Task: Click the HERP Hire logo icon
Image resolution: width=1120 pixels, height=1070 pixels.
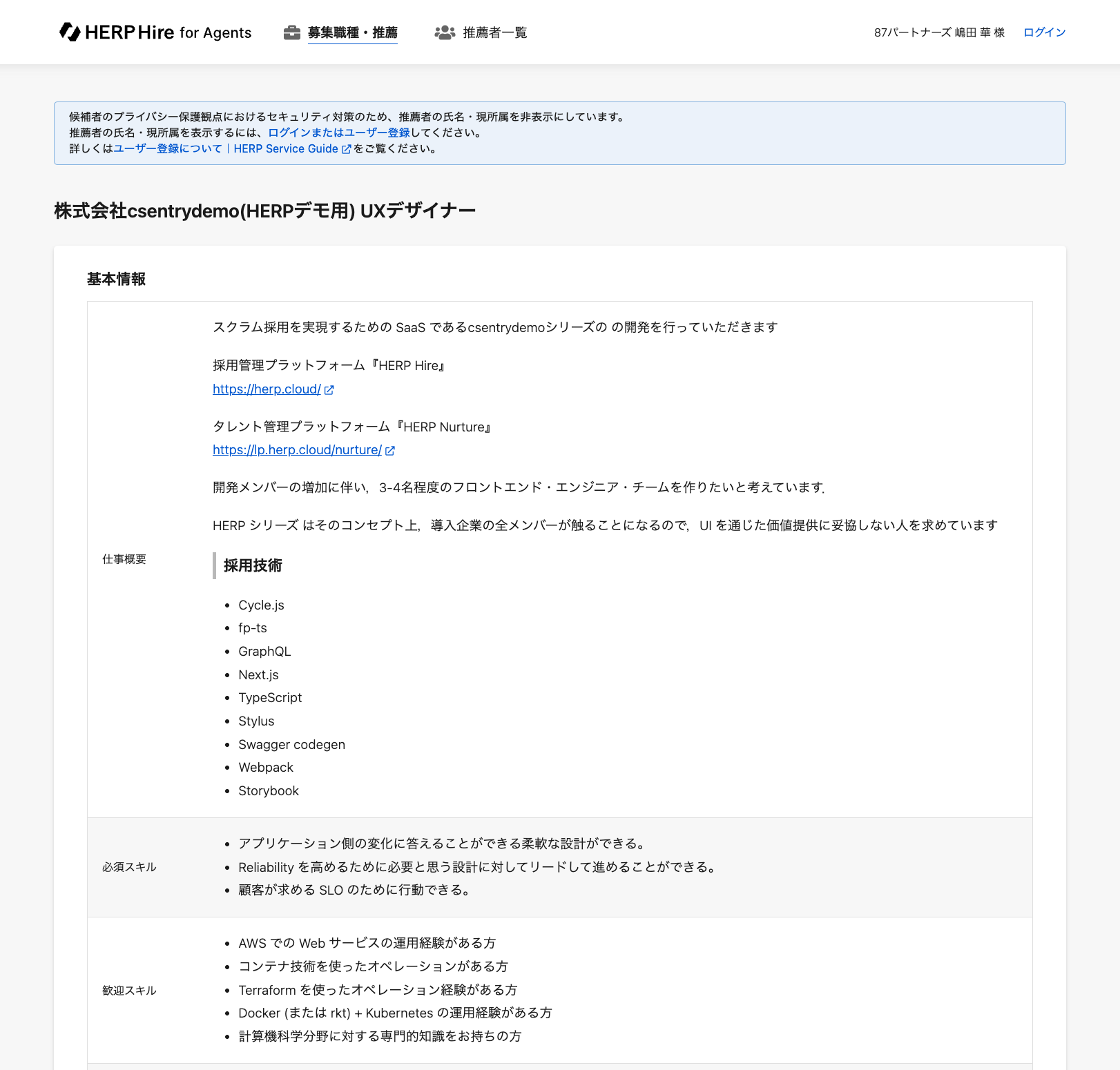Action: pyautogui.click(x=70, y=32)
